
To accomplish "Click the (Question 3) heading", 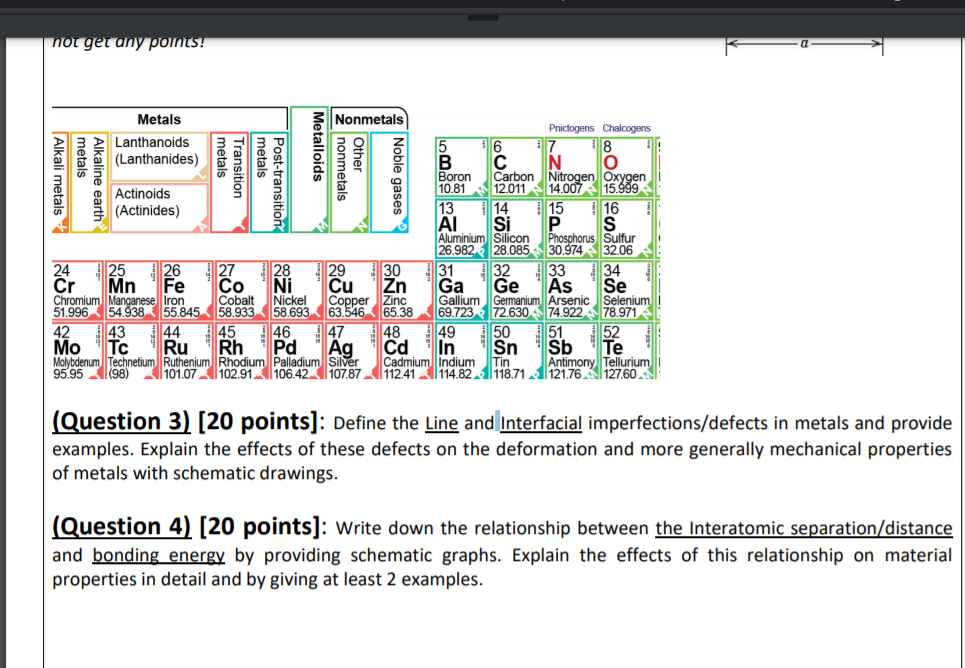I will tap(121, 422).
